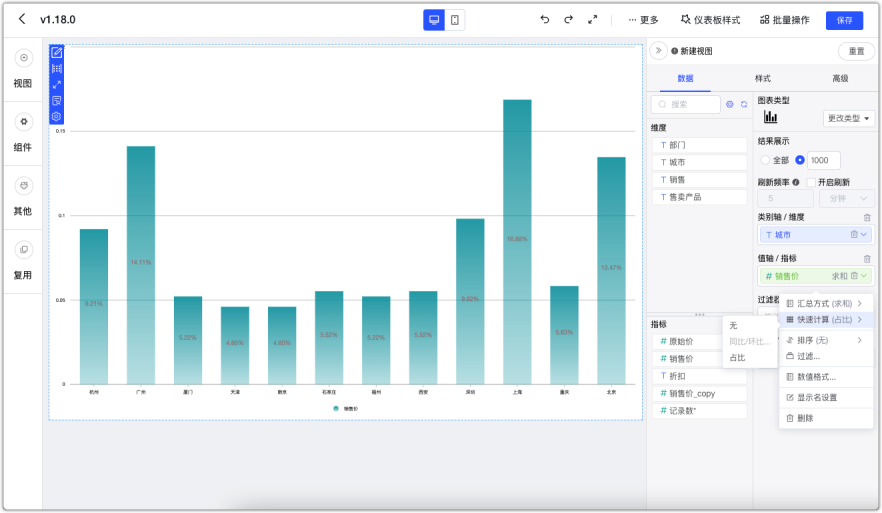Select the 销售价 metric in 指标 list
The height and width of the screenshot is (513, 882).
click(x=687, y=359)
